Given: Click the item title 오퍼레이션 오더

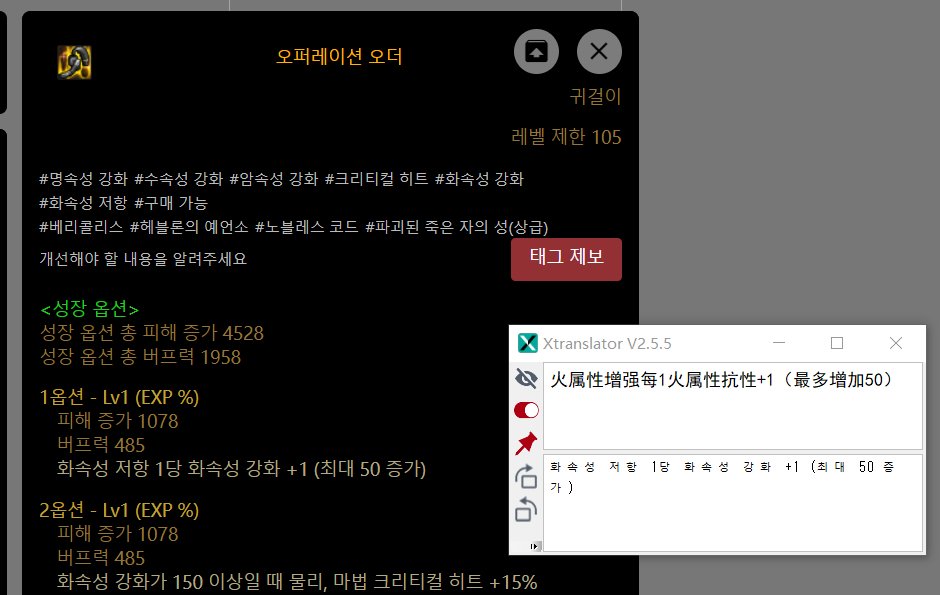Looking at the screenshot, I should [339, 56].
